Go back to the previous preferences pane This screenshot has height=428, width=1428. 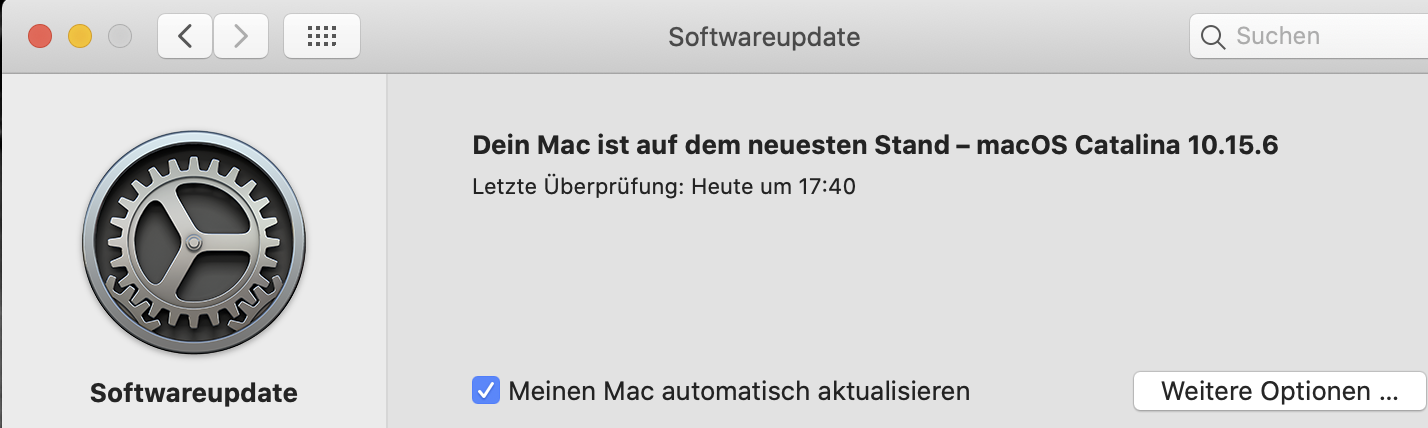tap(184, 37)
